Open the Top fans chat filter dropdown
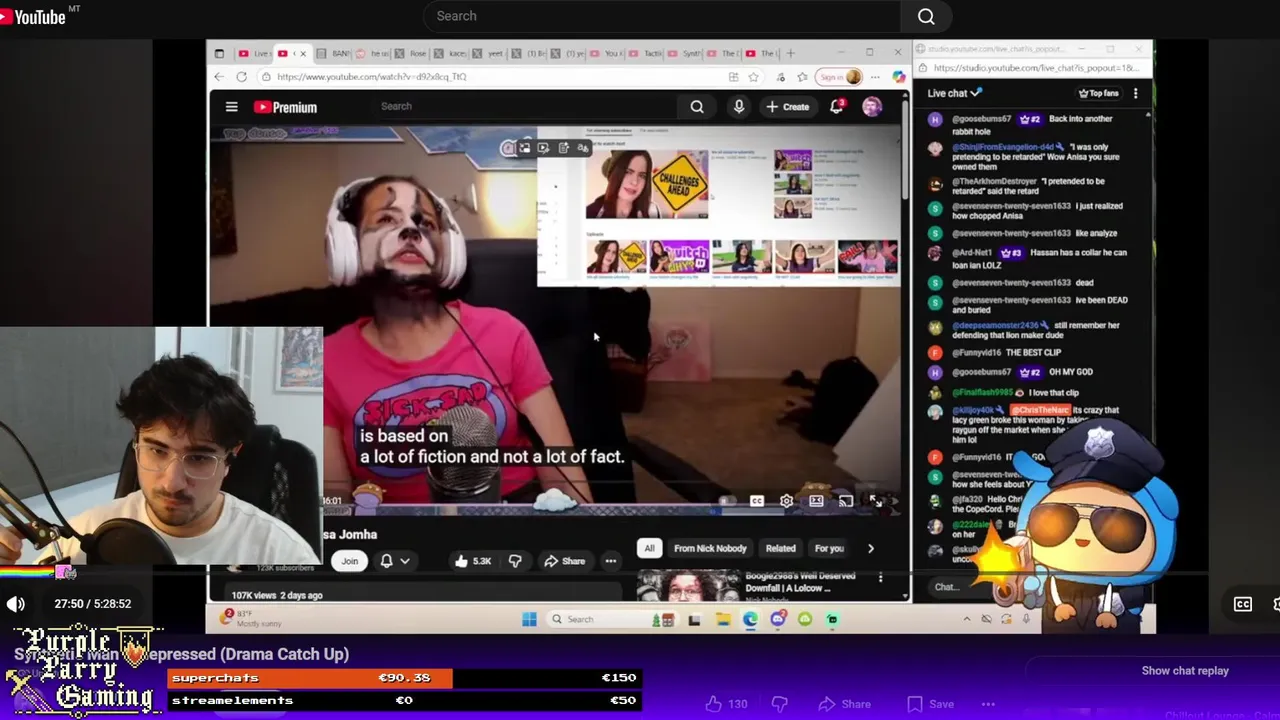 coord(1098,93)
